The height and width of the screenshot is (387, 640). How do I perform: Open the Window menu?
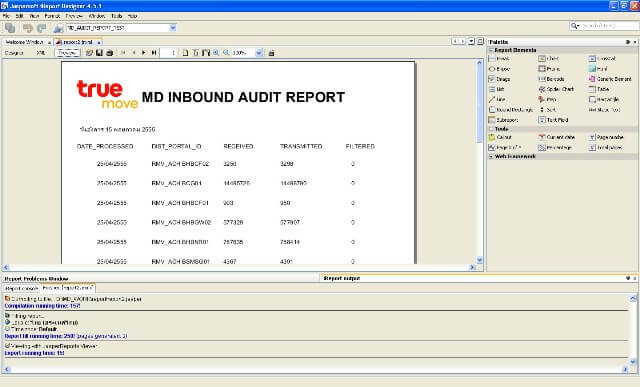pos(97,16)
